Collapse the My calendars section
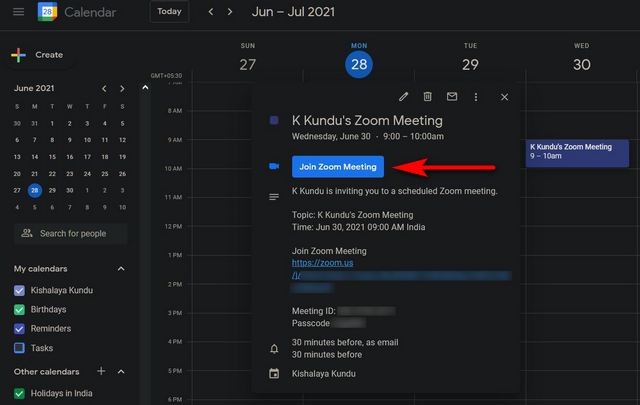 coord(121,269)
